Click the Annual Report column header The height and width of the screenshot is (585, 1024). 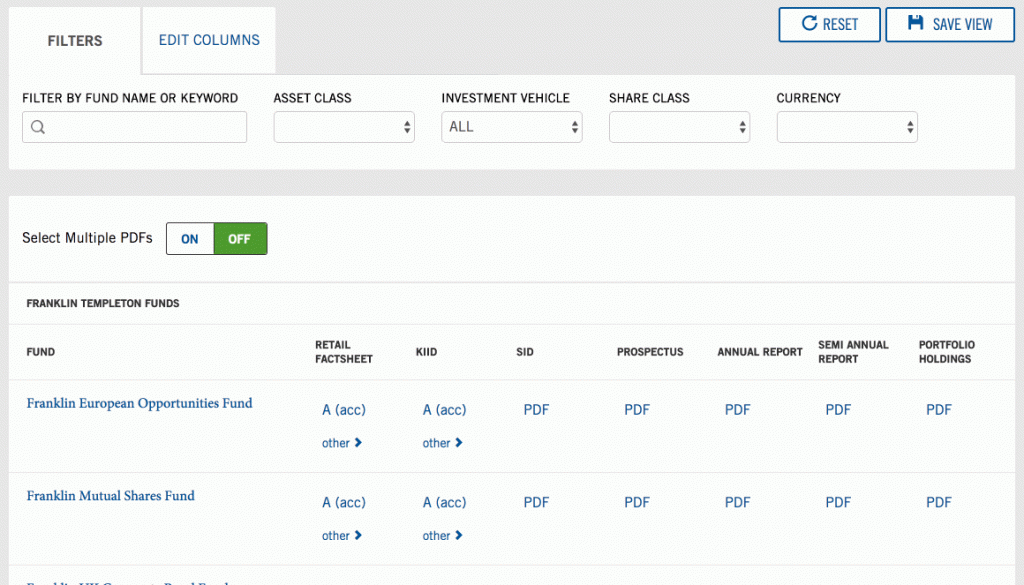(x=760, y=352)
